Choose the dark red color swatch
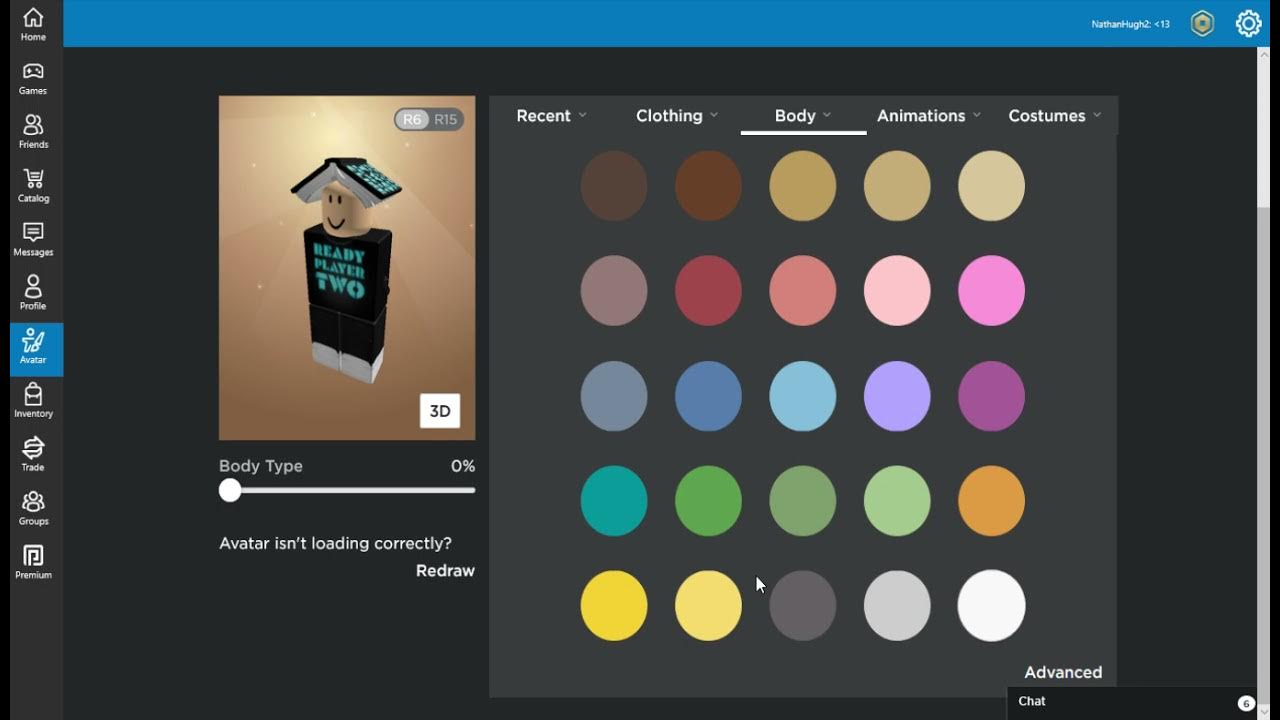Image resolution: width=1280 pixels, height=720 pixels. coord(708,291)
